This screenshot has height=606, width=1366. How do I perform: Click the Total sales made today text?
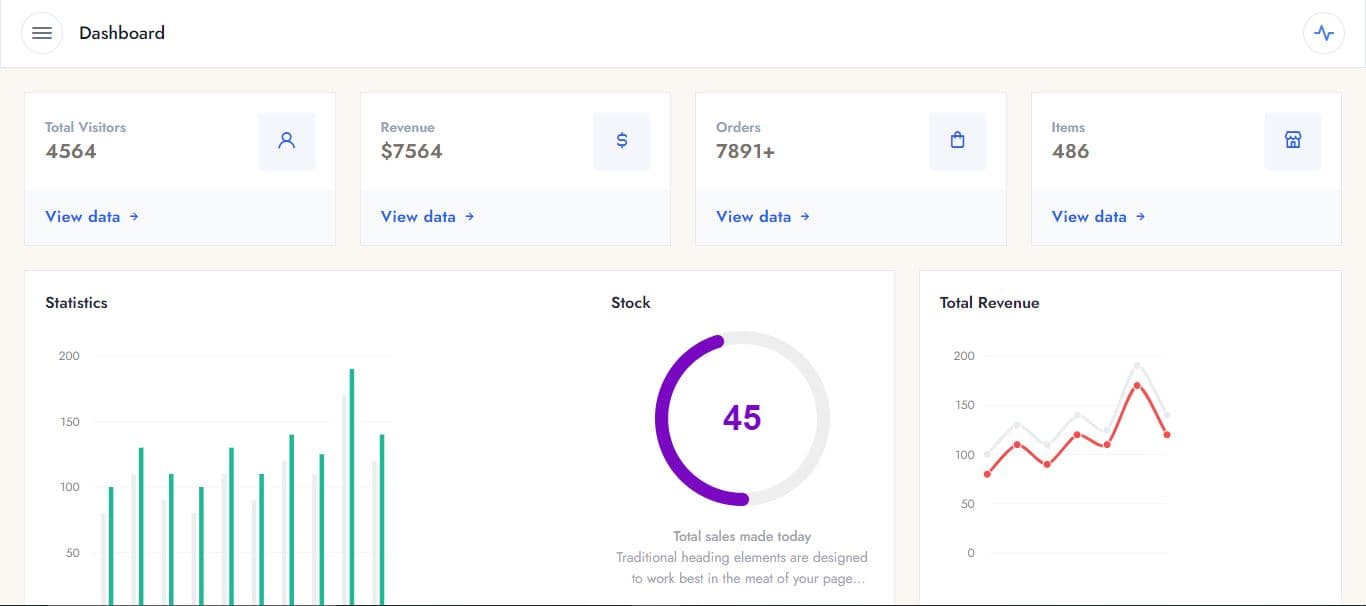[x=742, y=536]
